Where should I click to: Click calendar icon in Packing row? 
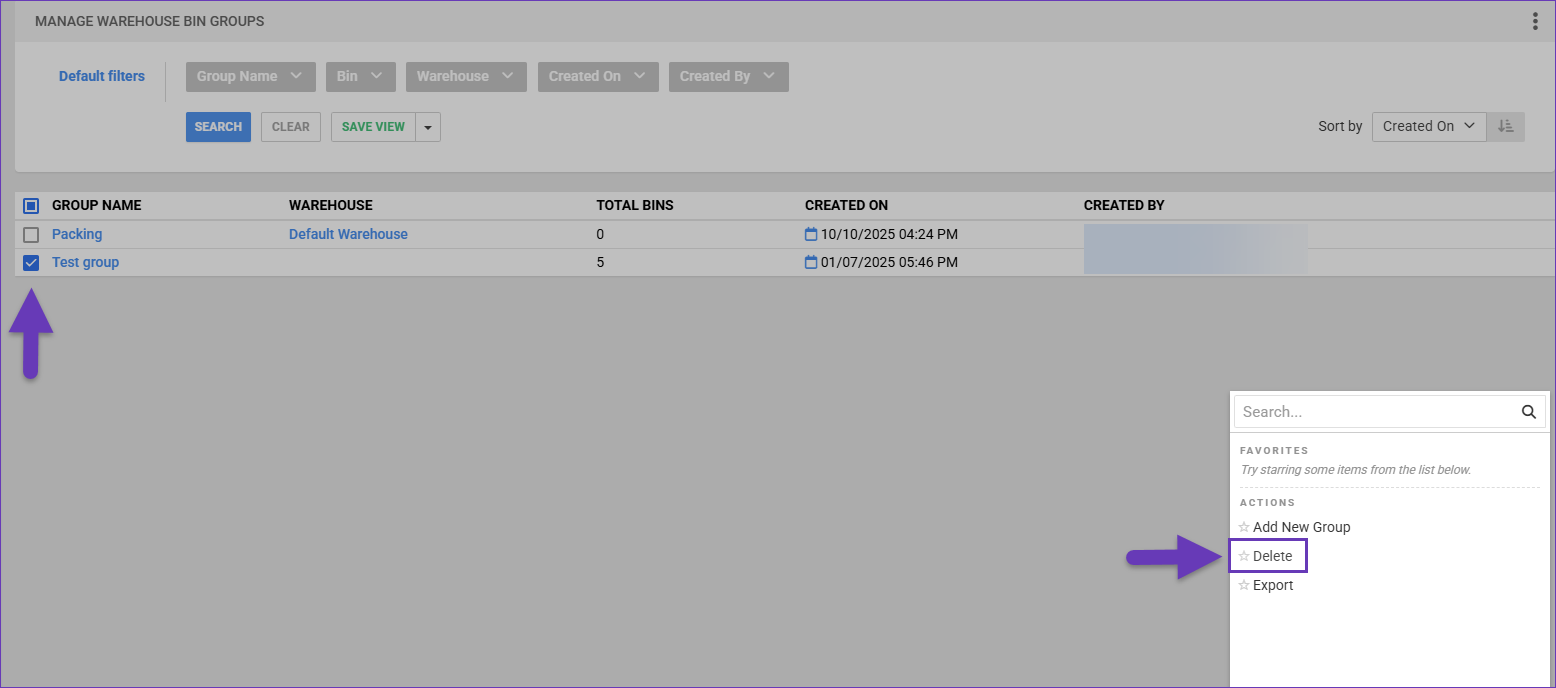pyautogui.click(x=811, y=234)
